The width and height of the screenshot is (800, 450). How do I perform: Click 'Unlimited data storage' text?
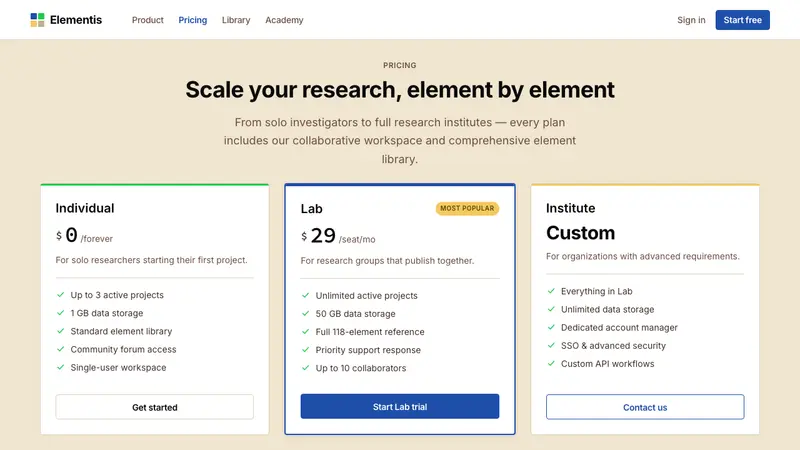click(607, 309)
